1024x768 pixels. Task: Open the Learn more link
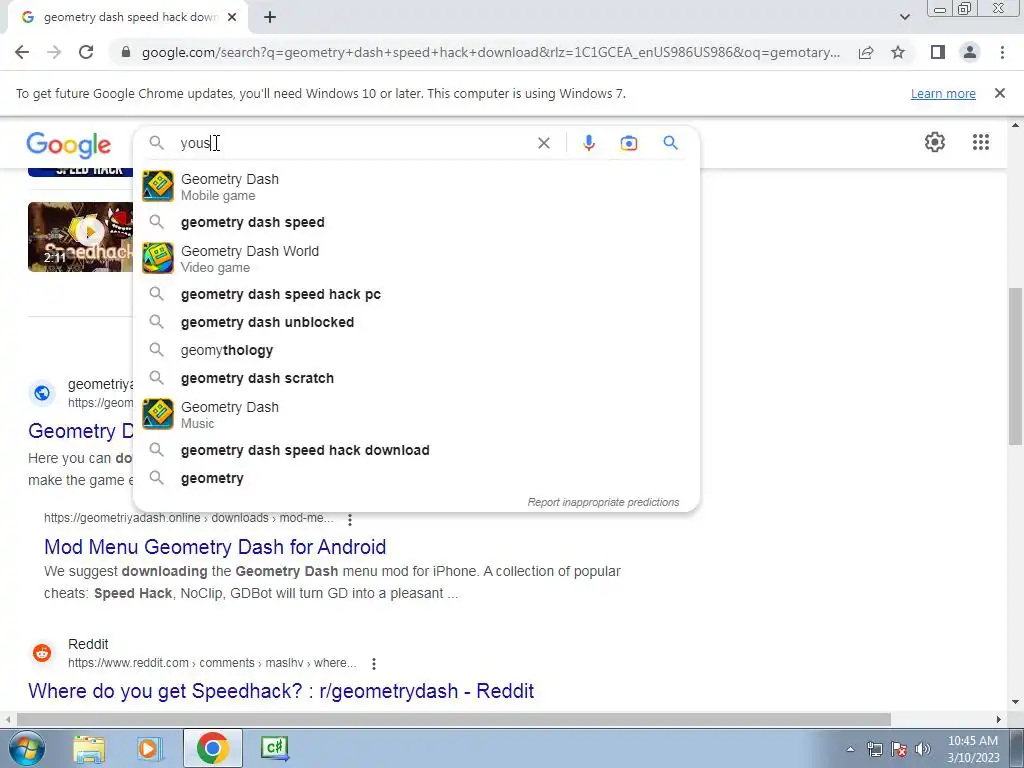[943, 93]
